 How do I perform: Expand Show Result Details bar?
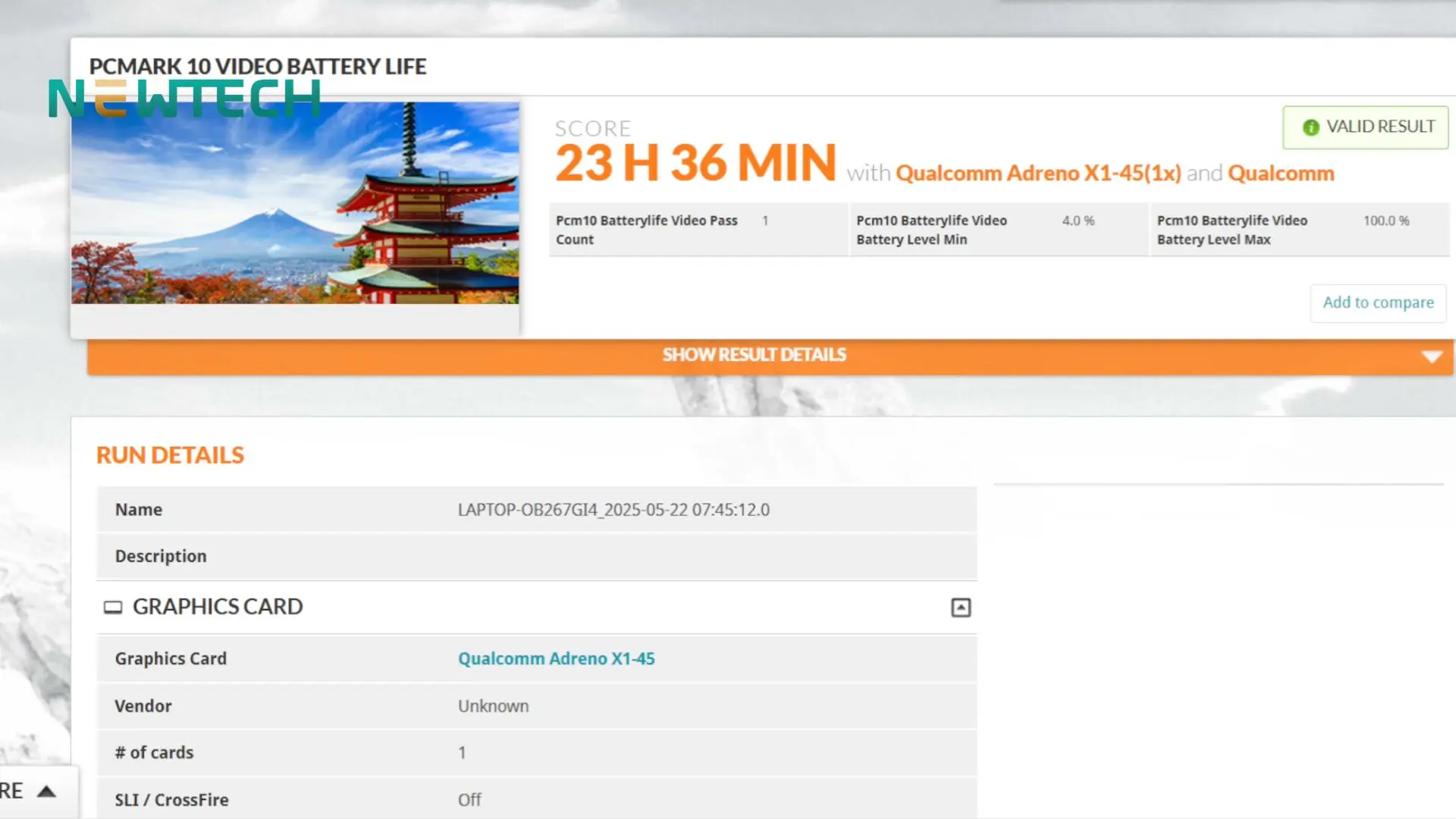pos(754,355)
